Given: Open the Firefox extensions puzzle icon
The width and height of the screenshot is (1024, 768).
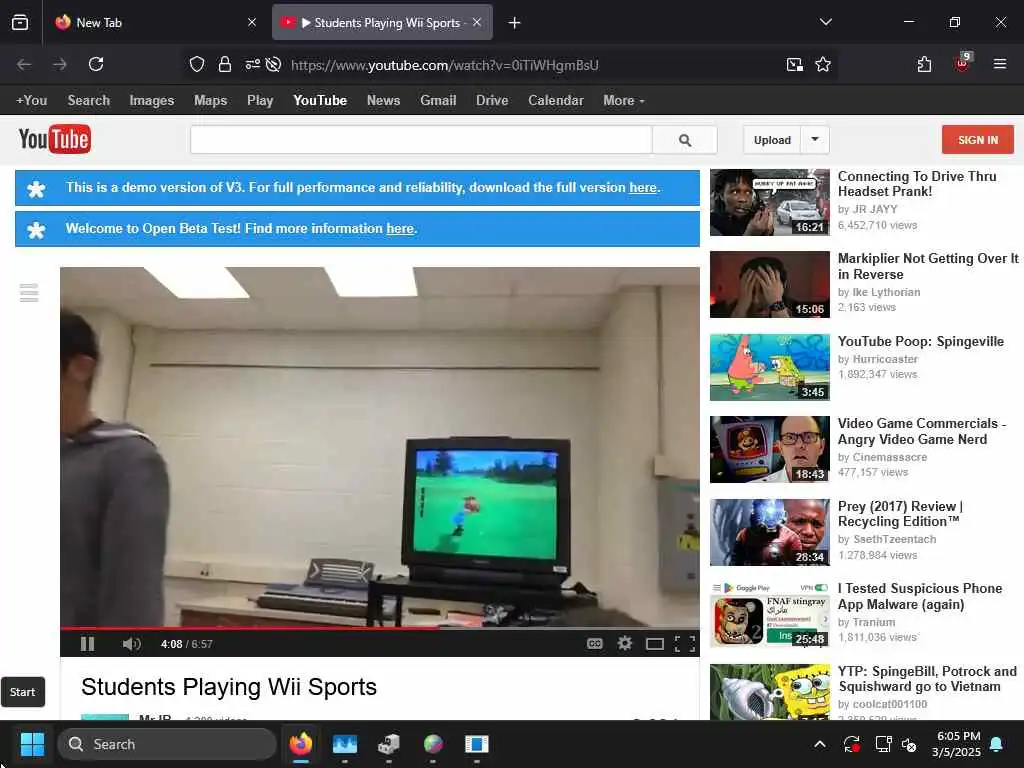Looking at the screenshot, I should [x=924, y=64].
